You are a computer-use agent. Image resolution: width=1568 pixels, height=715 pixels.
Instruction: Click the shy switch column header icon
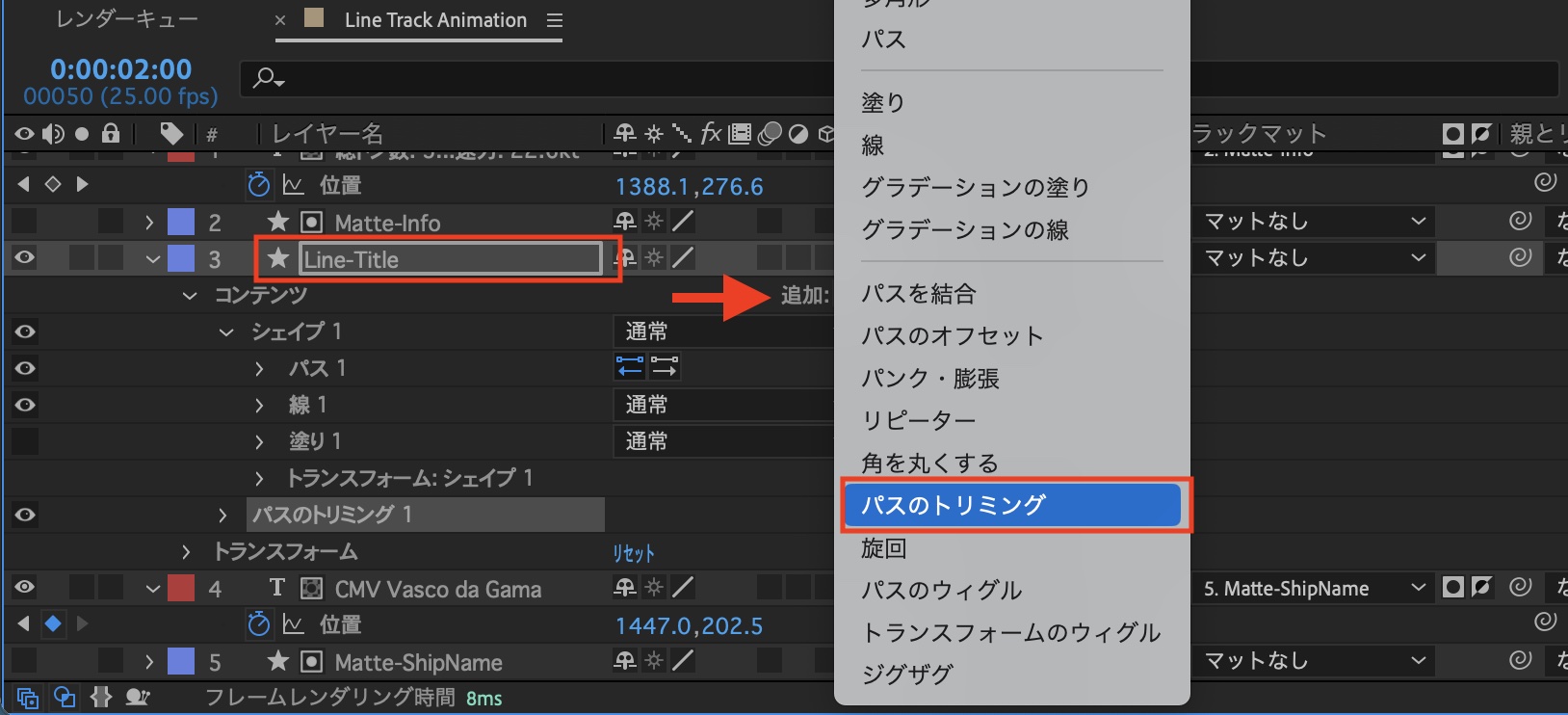click(625, 133)
